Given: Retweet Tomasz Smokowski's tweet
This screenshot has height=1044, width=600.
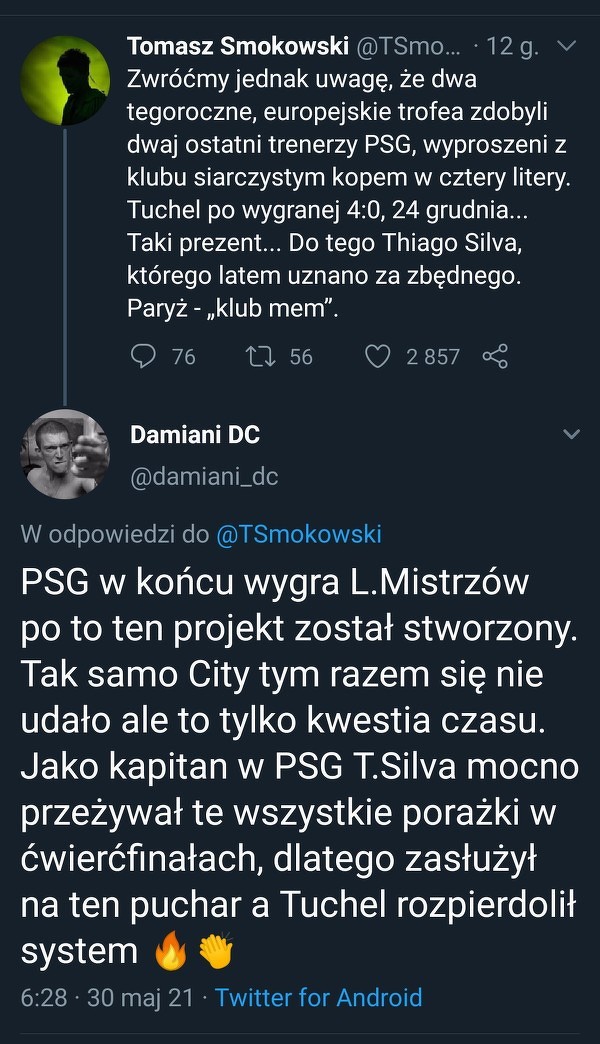Looking at the screenshot, I should 259,356.
